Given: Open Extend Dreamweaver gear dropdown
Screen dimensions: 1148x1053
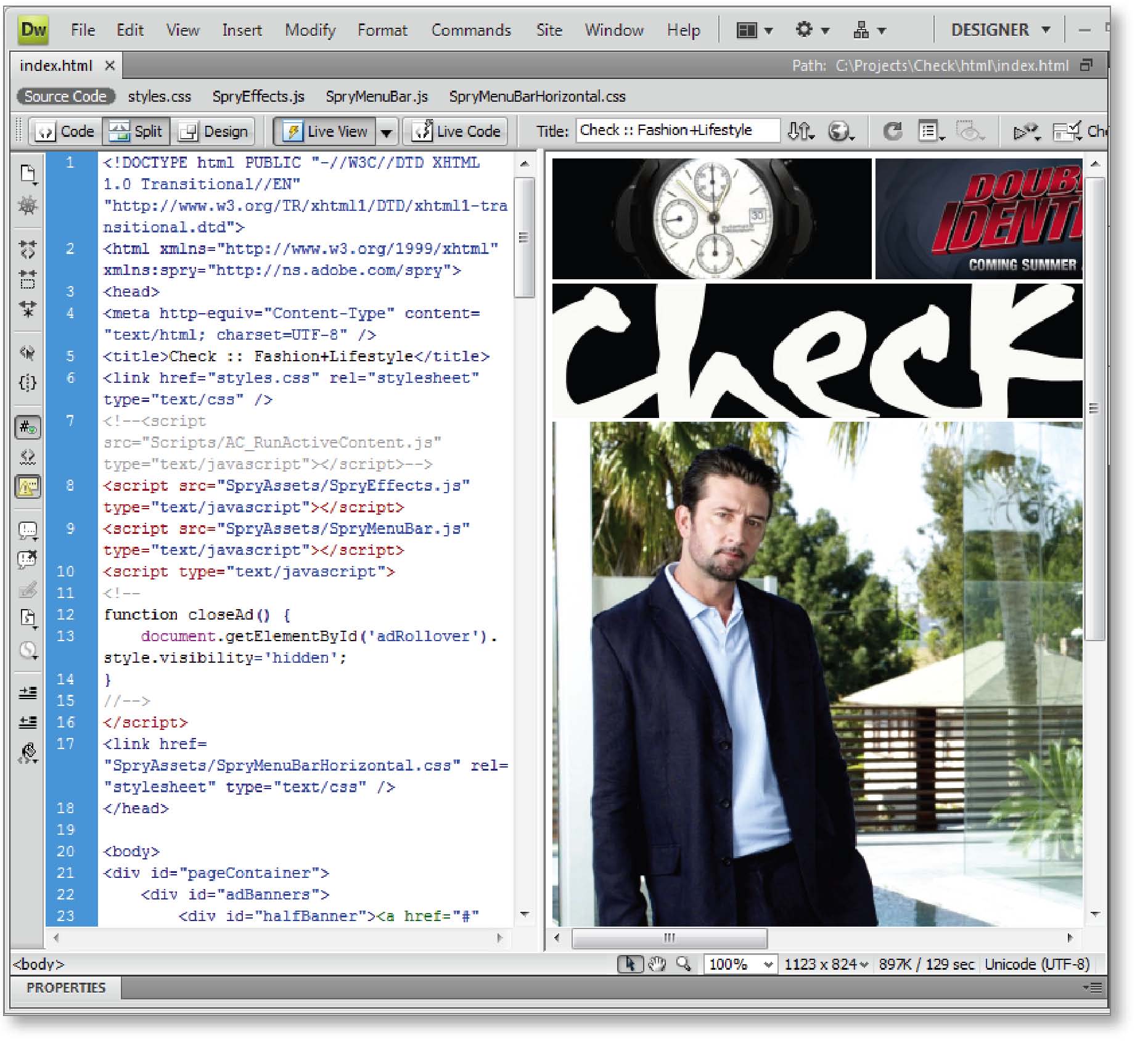Looking at the screenshot, I should pos(813,30).
